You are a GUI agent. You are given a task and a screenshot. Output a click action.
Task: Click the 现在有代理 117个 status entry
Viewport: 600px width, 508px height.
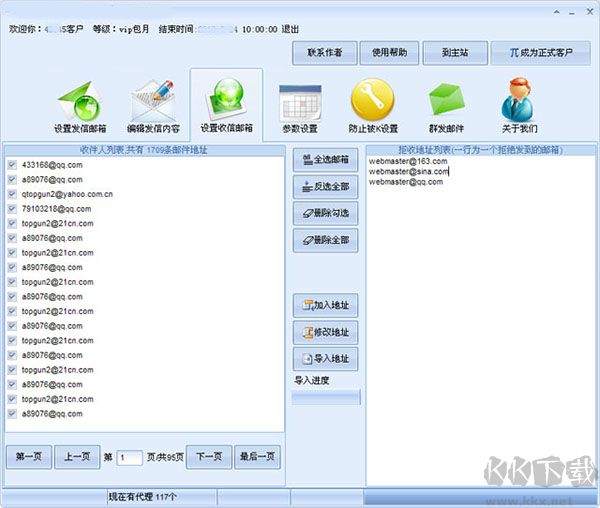[142, 497]
